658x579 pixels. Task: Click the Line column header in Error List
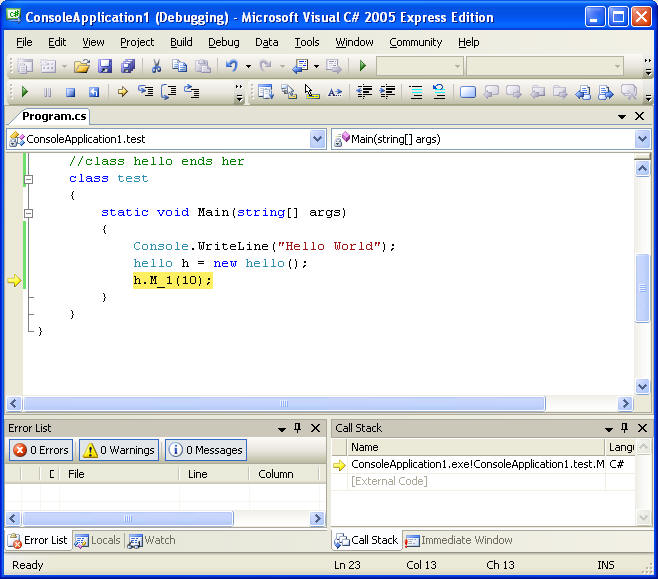[x=198, y=474]
